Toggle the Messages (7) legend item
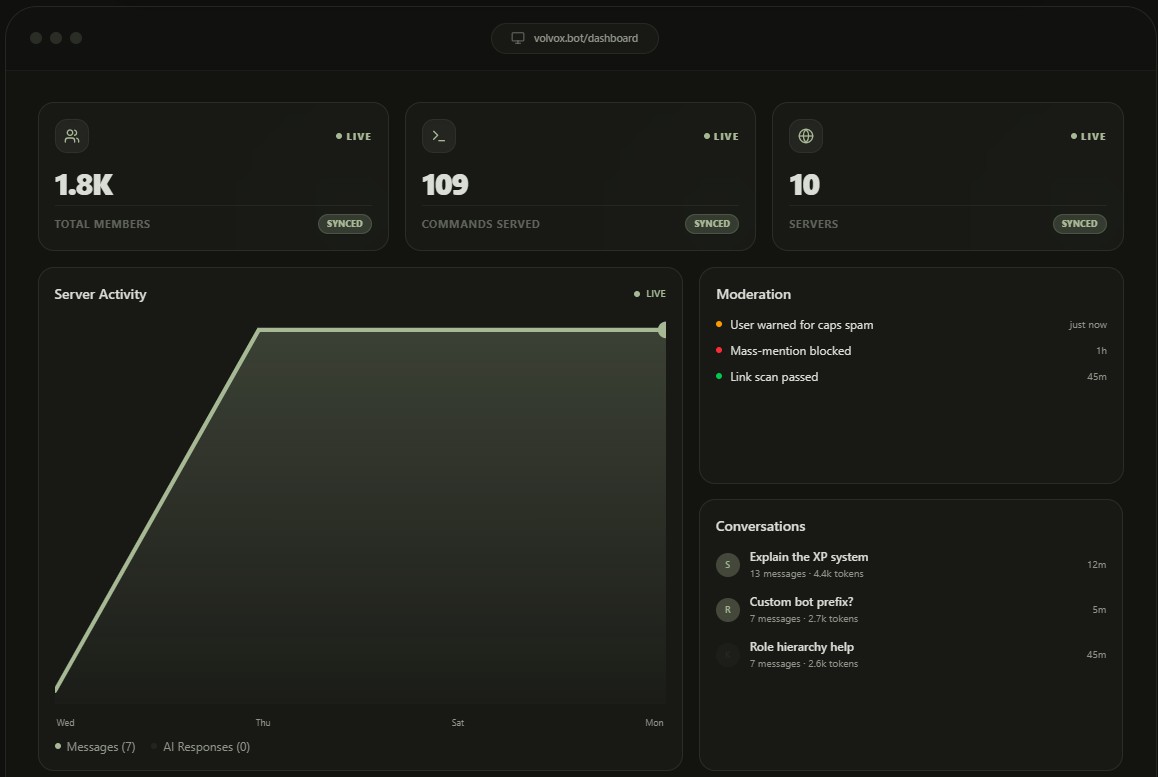This screenshot has height=777, width=1158. [x=95, y=747]
